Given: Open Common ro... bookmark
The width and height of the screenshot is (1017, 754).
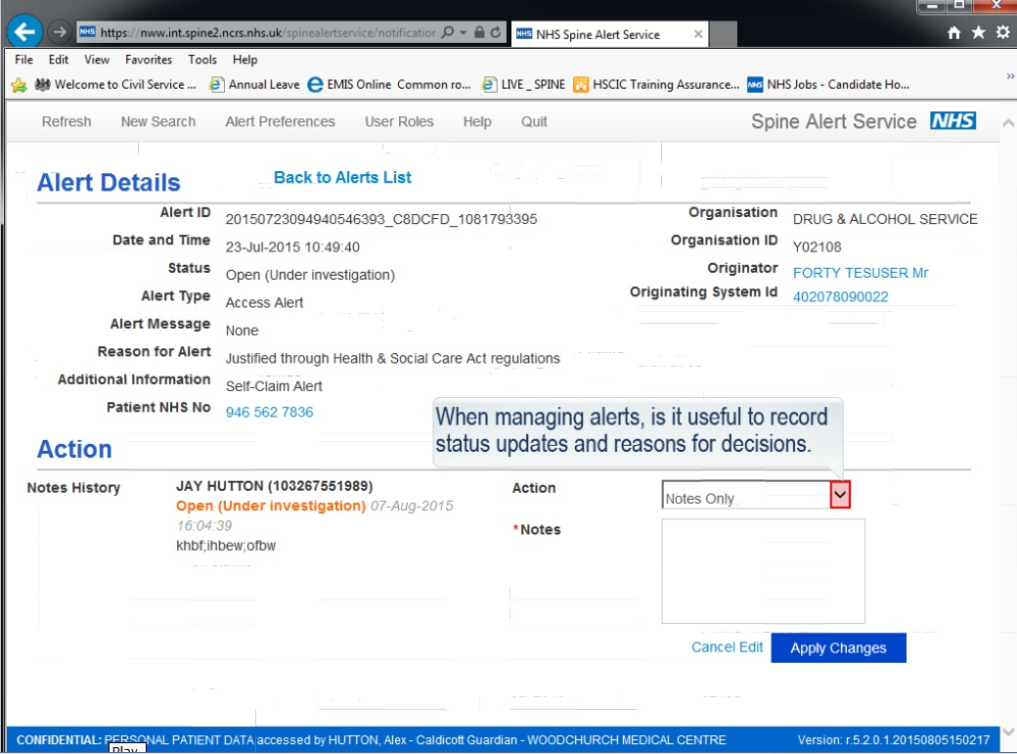Looking at the screenshot, I should (x=434, y=84).
